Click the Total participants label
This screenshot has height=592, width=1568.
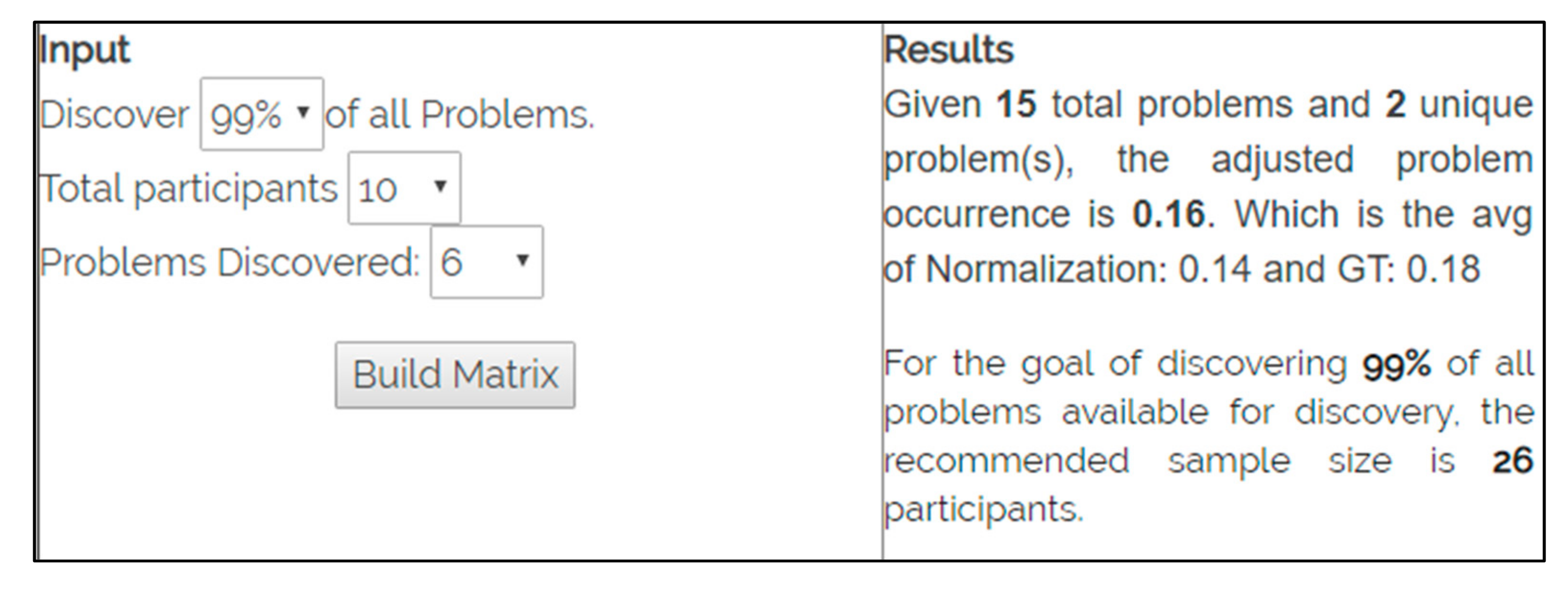tap(188, 189)
